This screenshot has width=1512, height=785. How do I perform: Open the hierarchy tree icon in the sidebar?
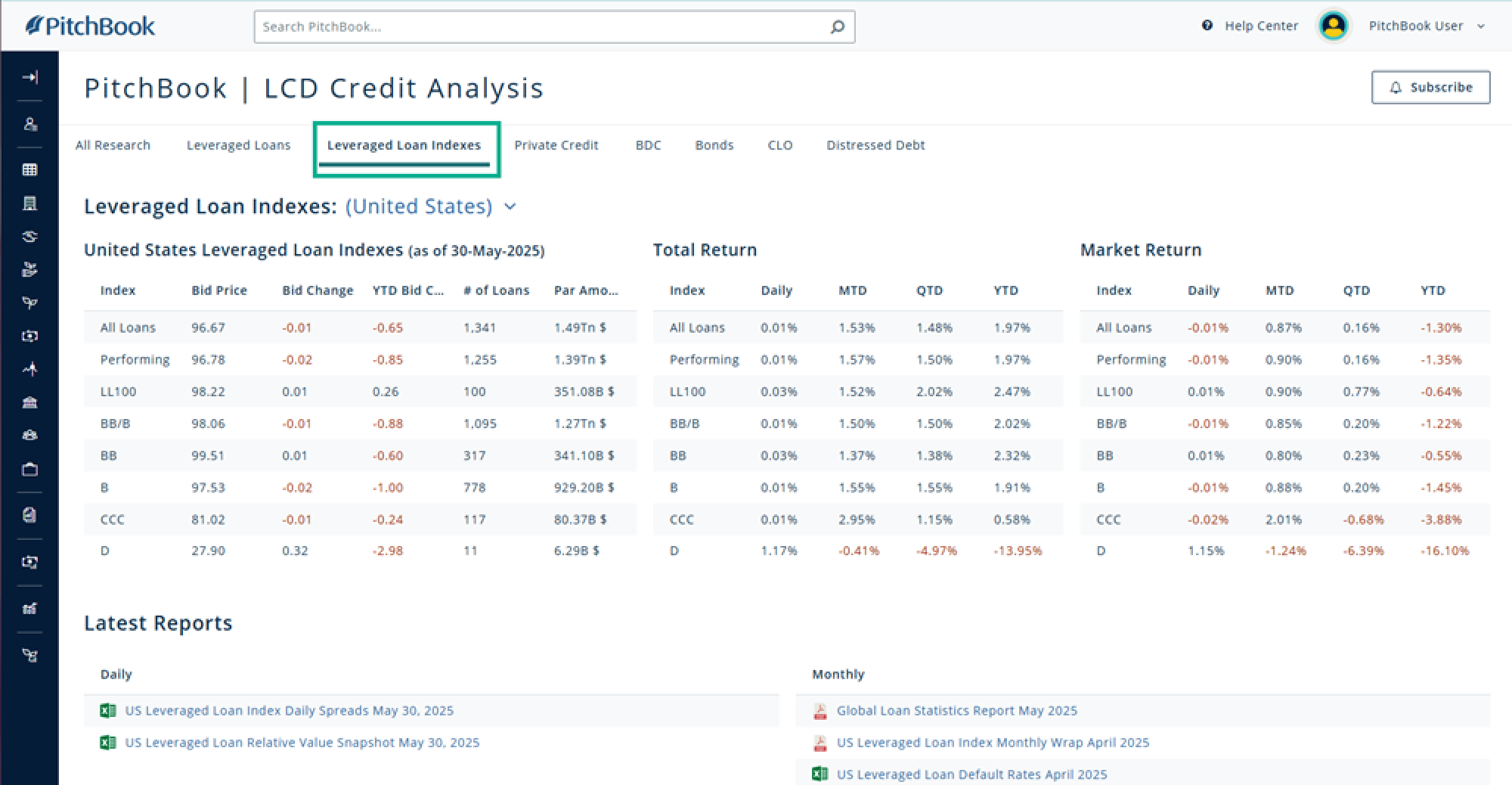30,655
